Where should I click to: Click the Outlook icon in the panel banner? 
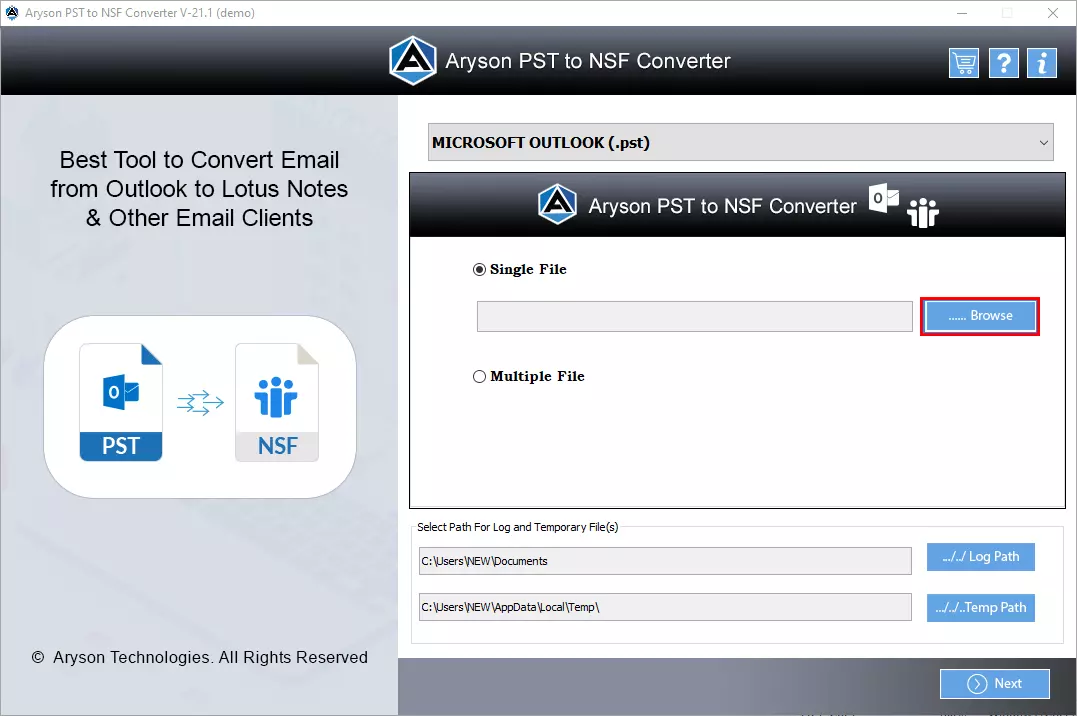883,198
